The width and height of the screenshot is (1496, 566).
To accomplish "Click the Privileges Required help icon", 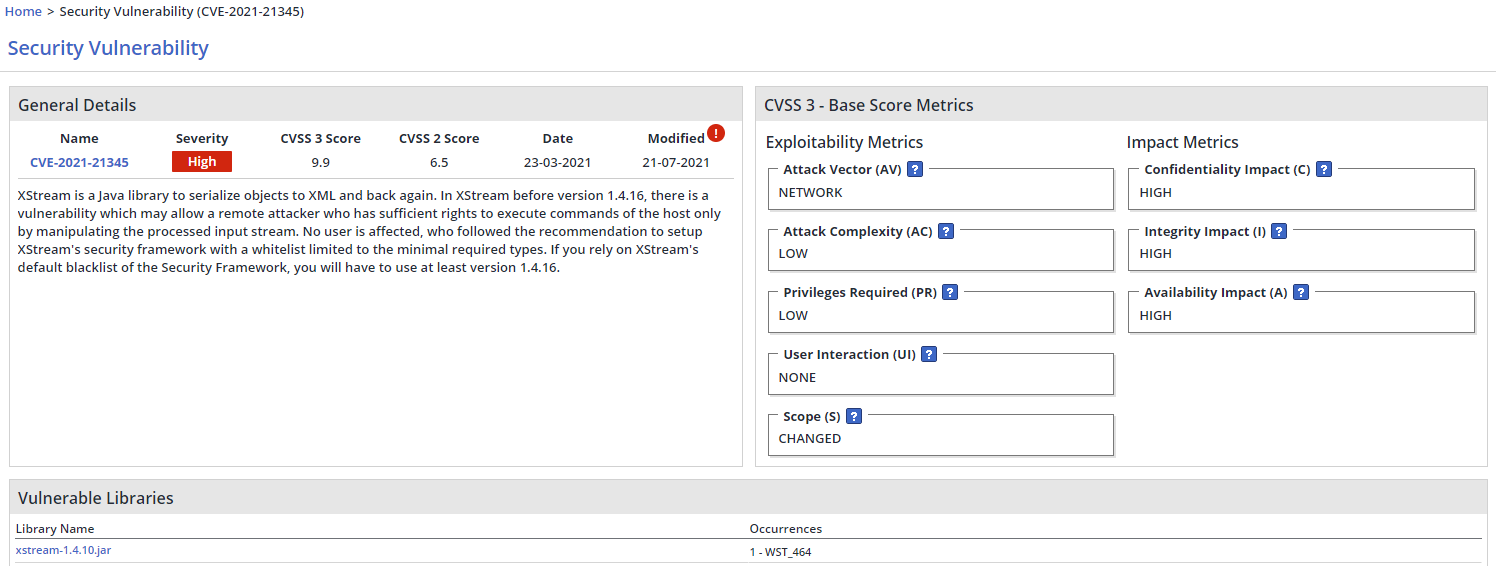I will (x=950, y=293).
